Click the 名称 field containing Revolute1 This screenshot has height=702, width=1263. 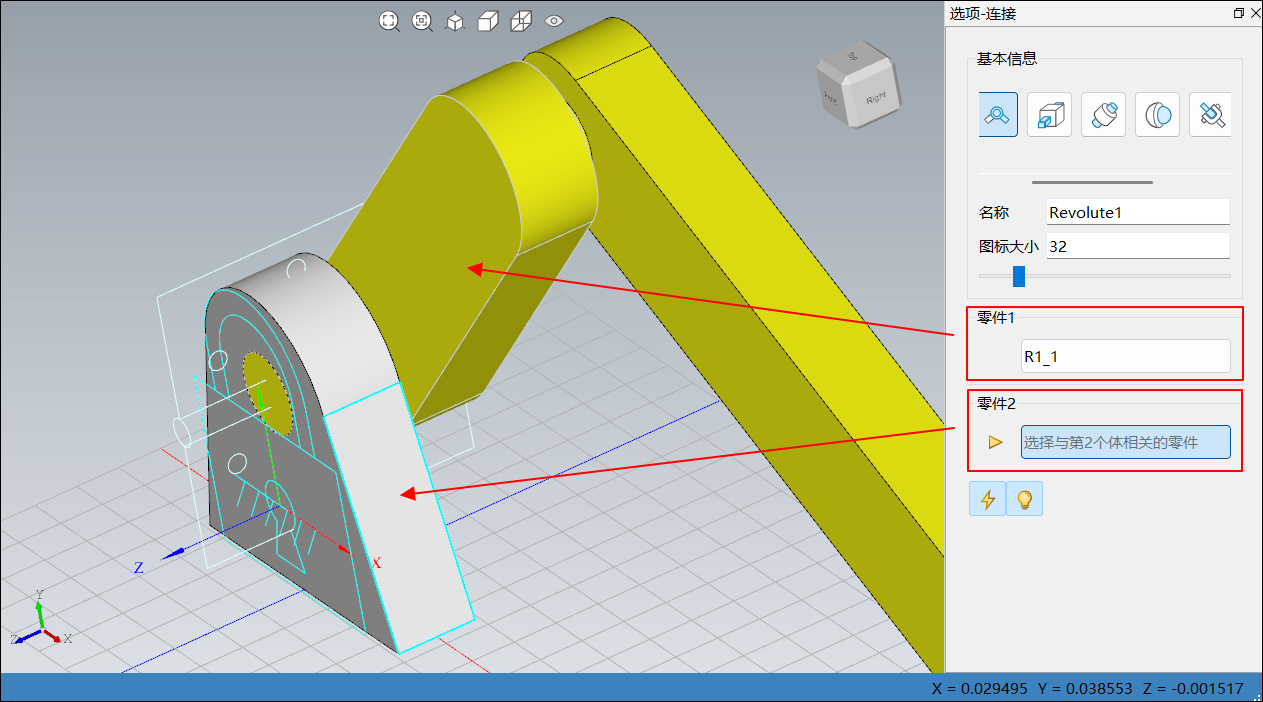(1137, 212)
